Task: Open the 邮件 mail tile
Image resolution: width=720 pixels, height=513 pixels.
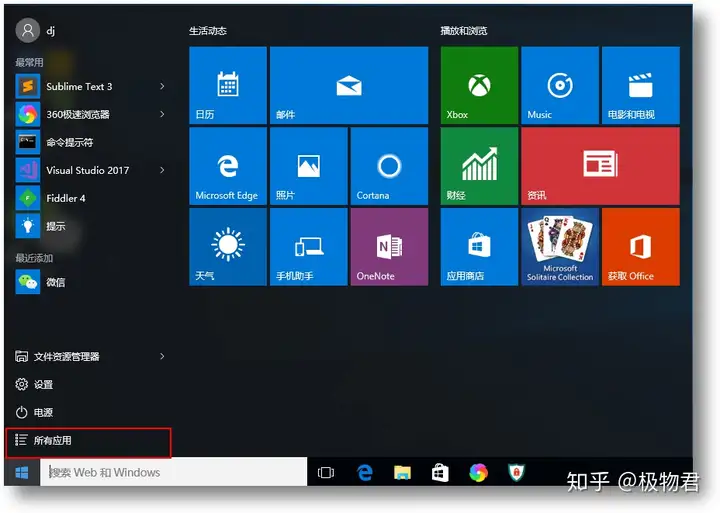Action: [349, 85]
